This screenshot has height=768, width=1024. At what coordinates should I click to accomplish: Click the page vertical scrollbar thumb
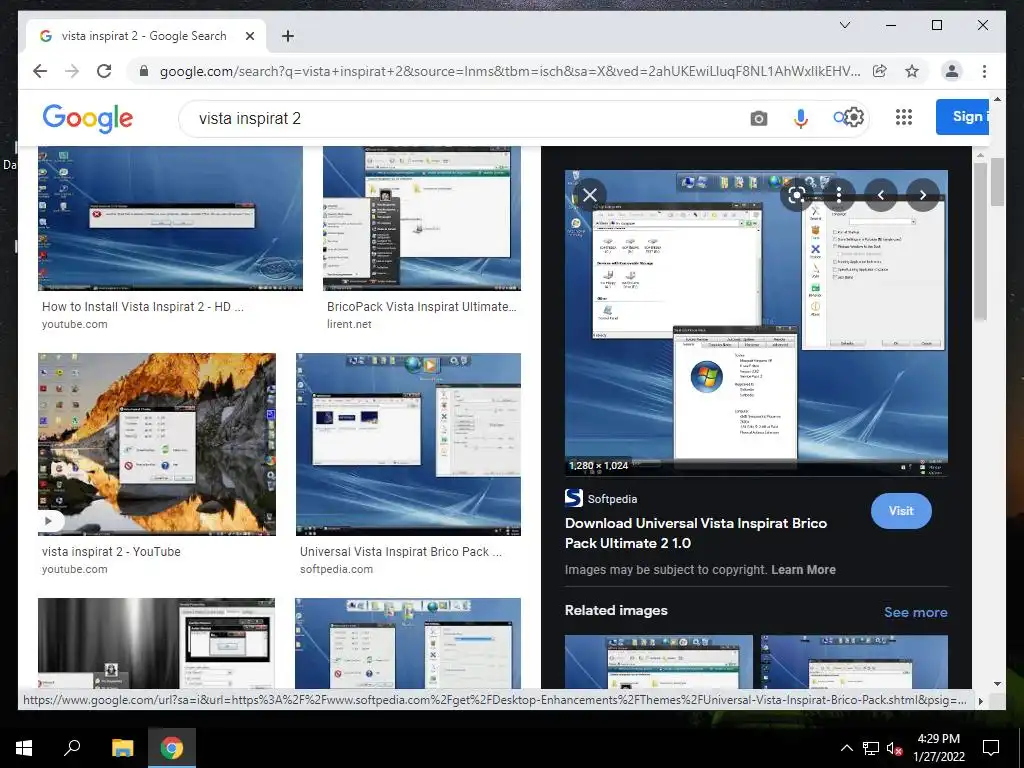(x=997, y=182)
